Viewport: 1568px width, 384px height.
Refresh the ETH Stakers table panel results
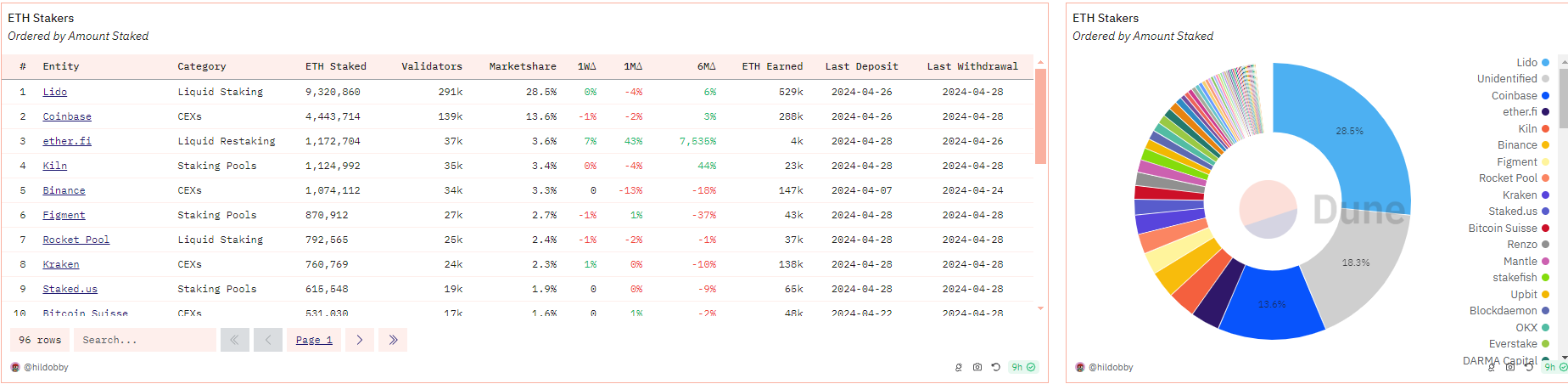coord(995,367)
